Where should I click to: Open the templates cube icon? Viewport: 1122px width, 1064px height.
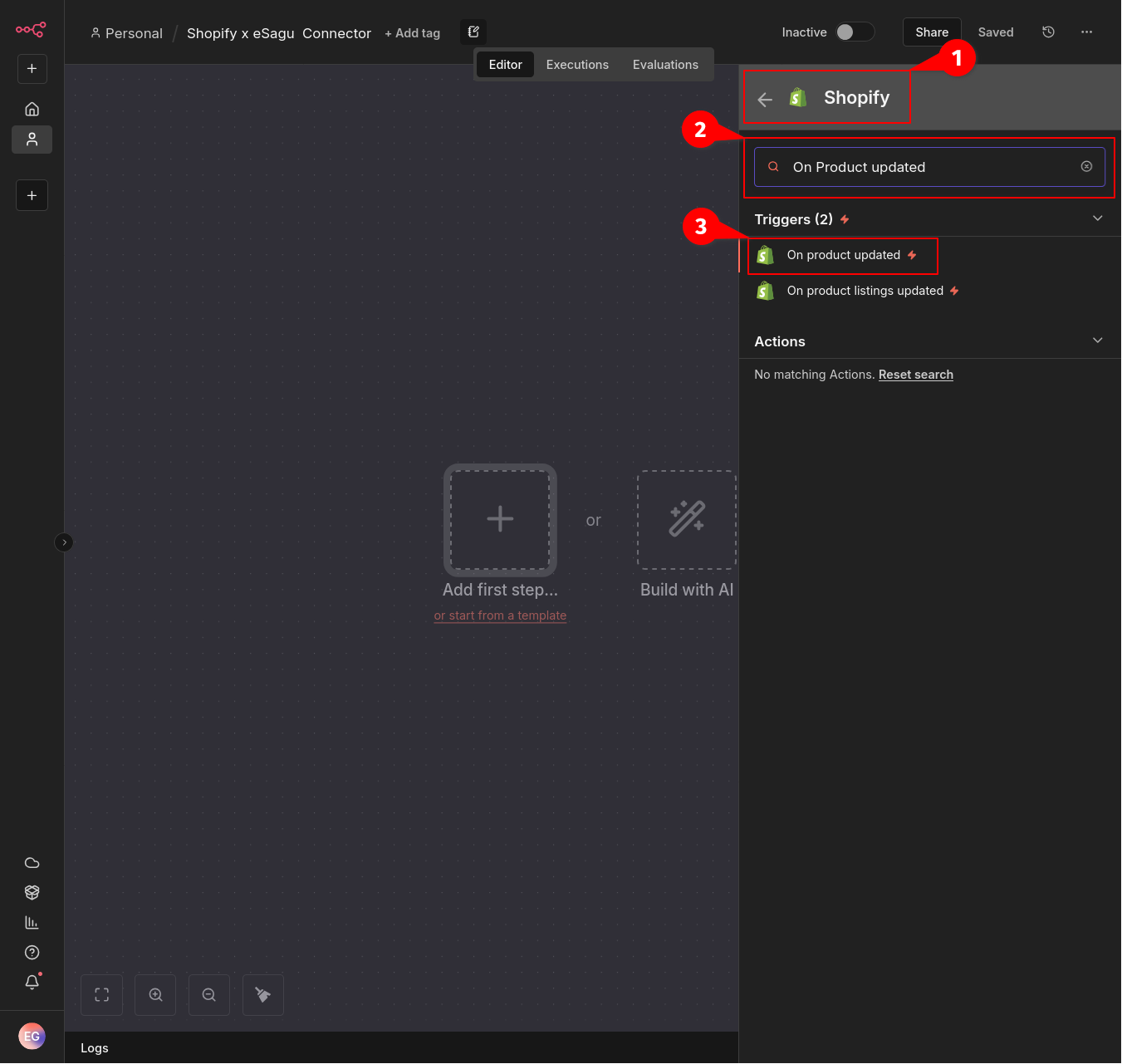(32, 893)
